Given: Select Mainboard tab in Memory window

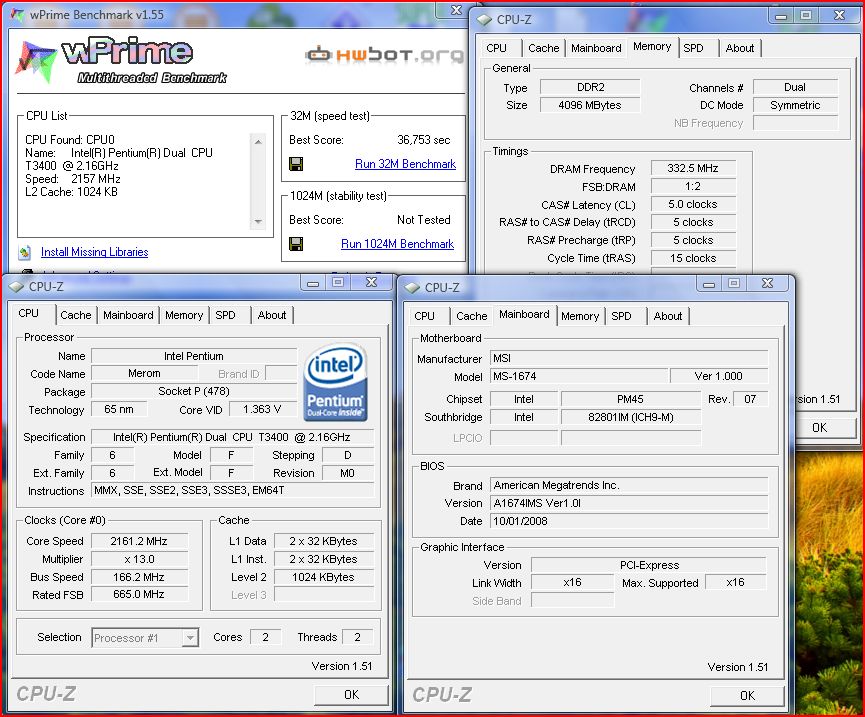Looking at the screenshot, I should pyautogui.click(x=596, y=49).
